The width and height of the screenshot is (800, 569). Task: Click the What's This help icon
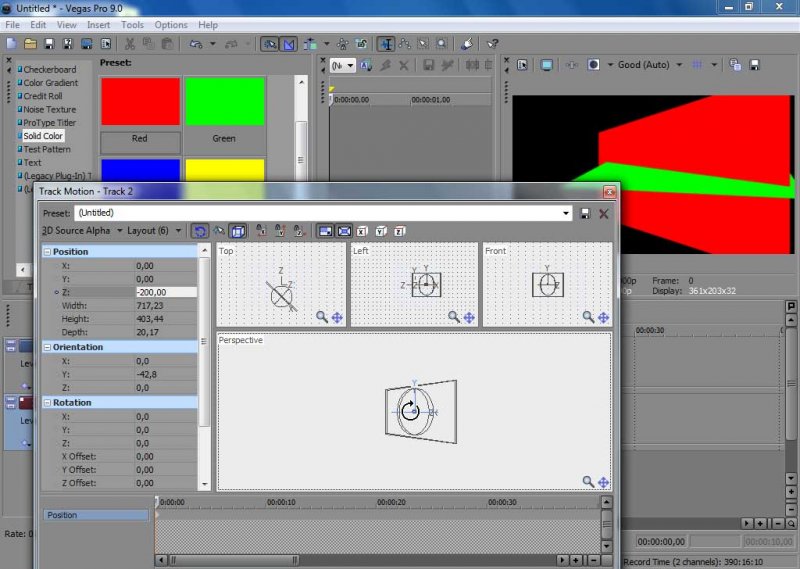[x=493, y=44]
